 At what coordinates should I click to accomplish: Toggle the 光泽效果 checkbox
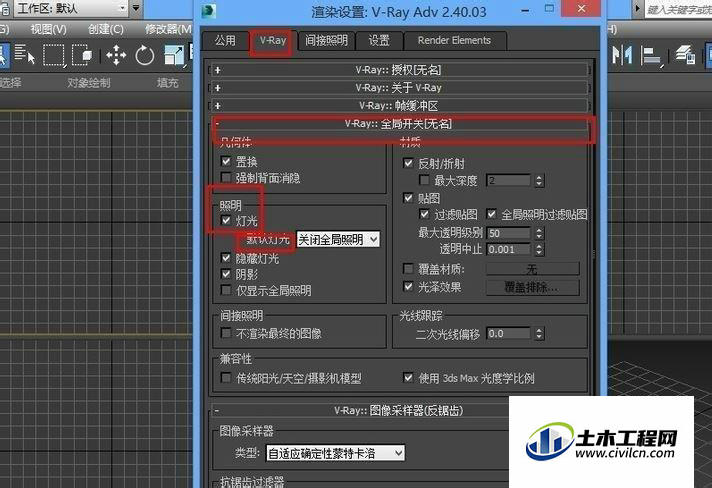click(408, 286)
